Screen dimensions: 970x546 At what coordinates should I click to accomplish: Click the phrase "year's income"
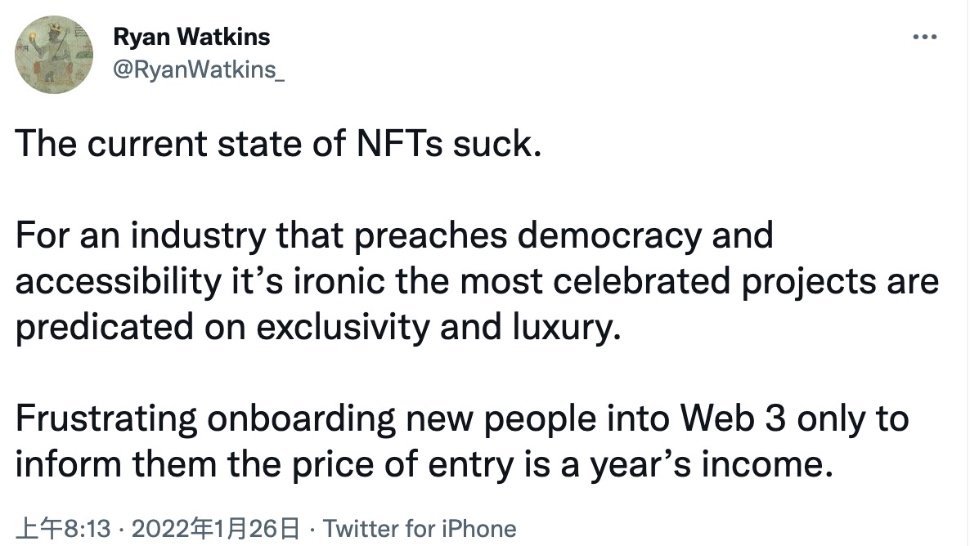[711, 465]
